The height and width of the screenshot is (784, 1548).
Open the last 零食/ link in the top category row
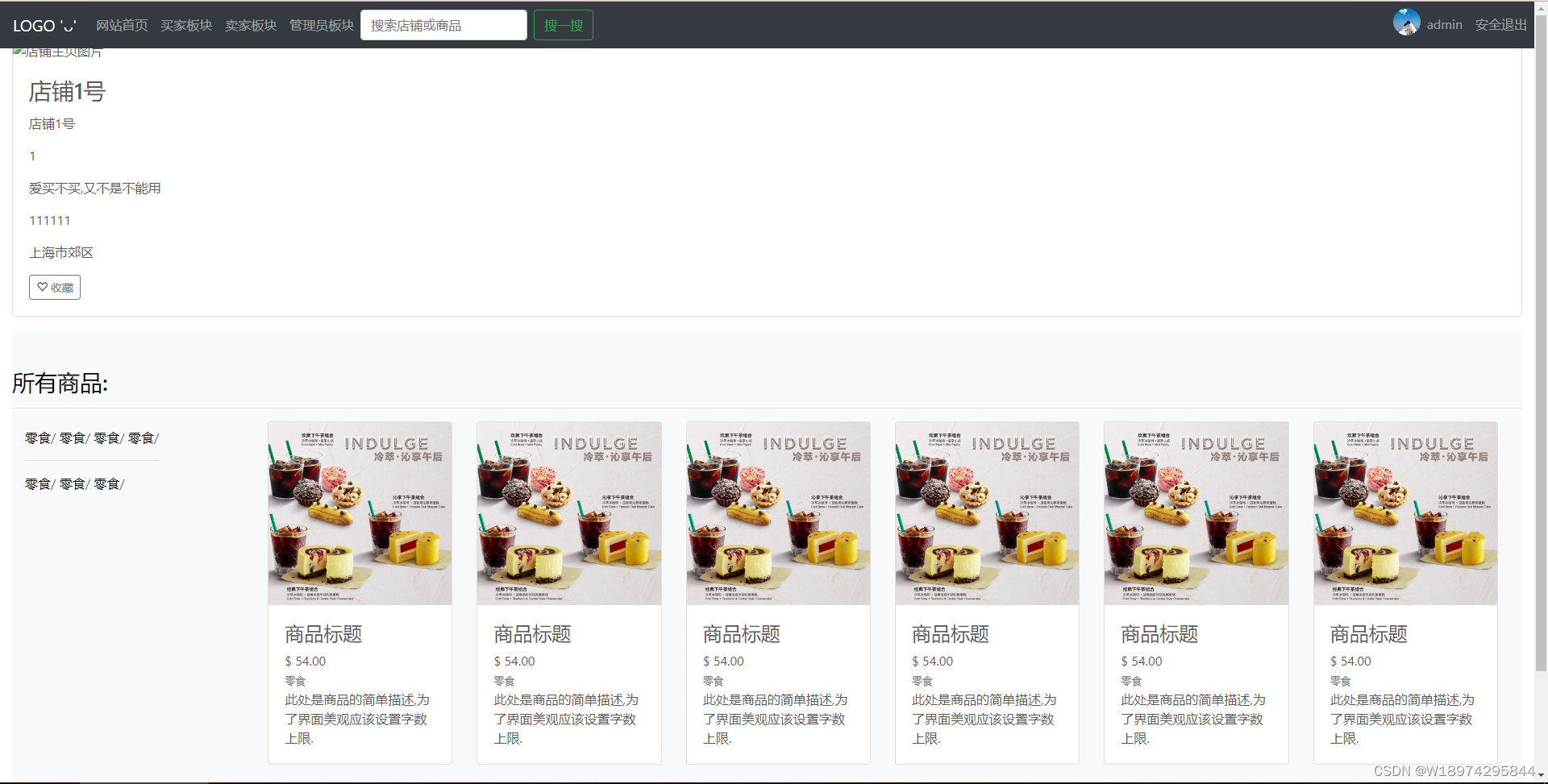[x=144, y=438]
